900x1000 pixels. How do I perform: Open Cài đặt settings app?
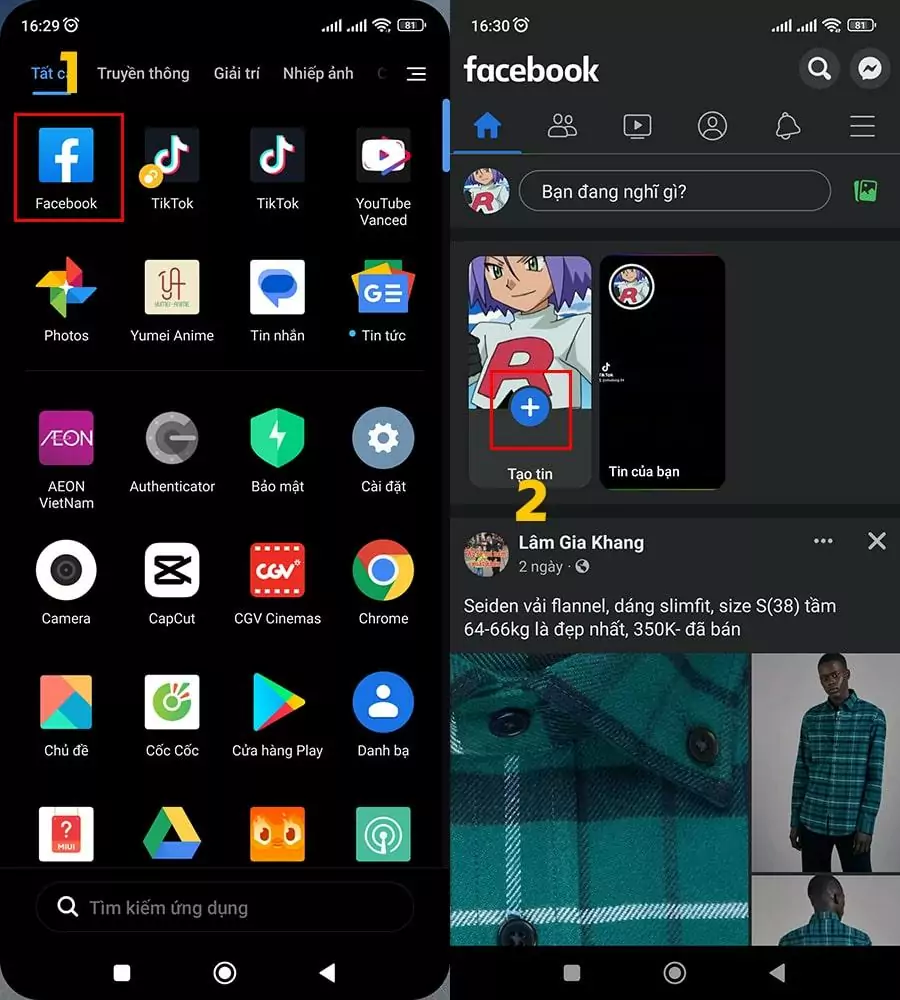[383, 438]
